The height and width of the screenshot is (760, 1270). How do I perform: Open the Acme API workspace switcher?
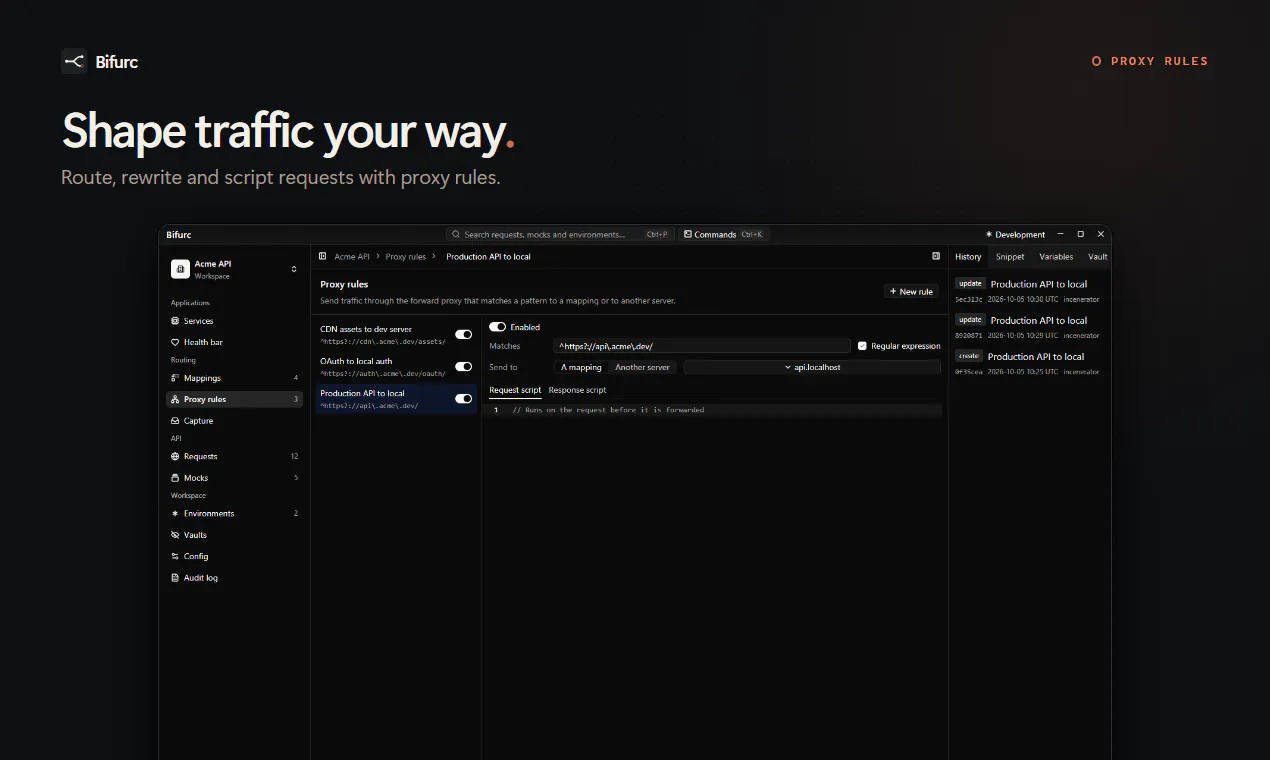pos(236,269)
